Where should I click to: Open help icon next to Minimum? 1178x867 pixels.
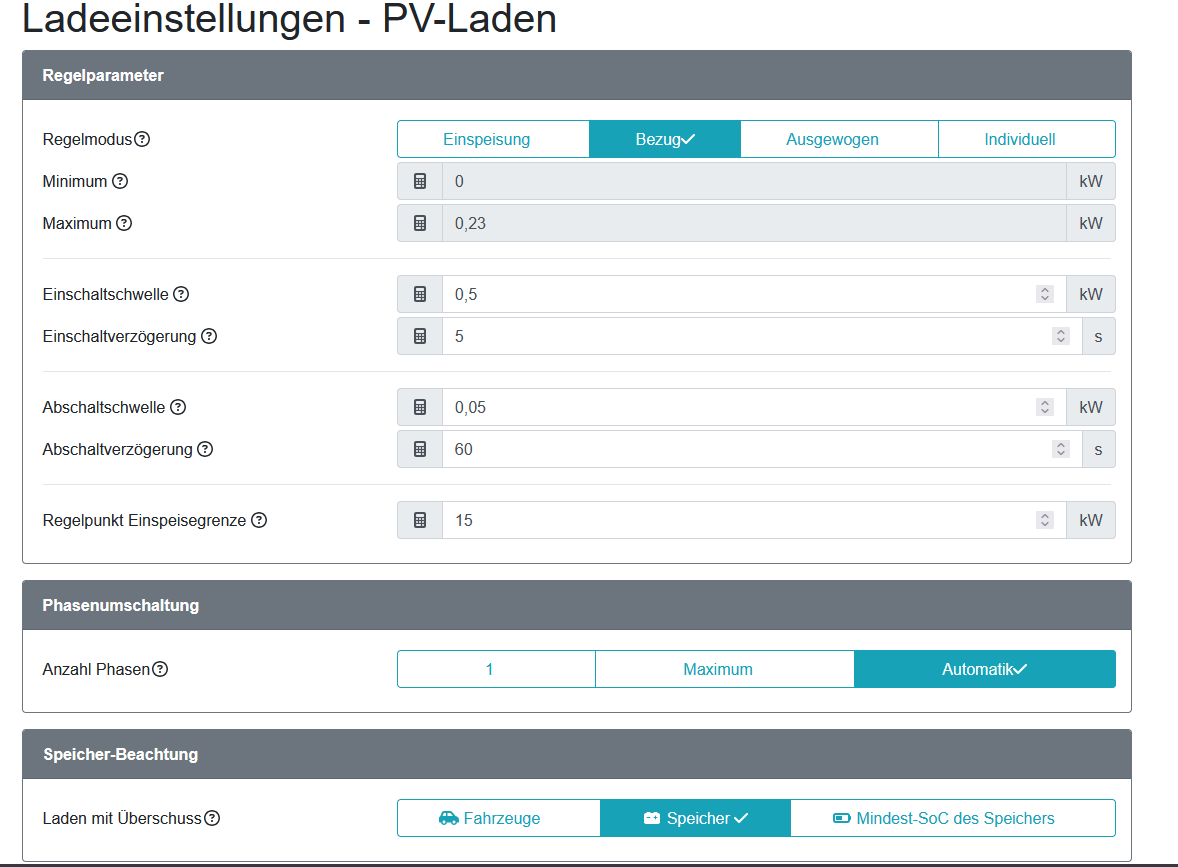[120, 181]
